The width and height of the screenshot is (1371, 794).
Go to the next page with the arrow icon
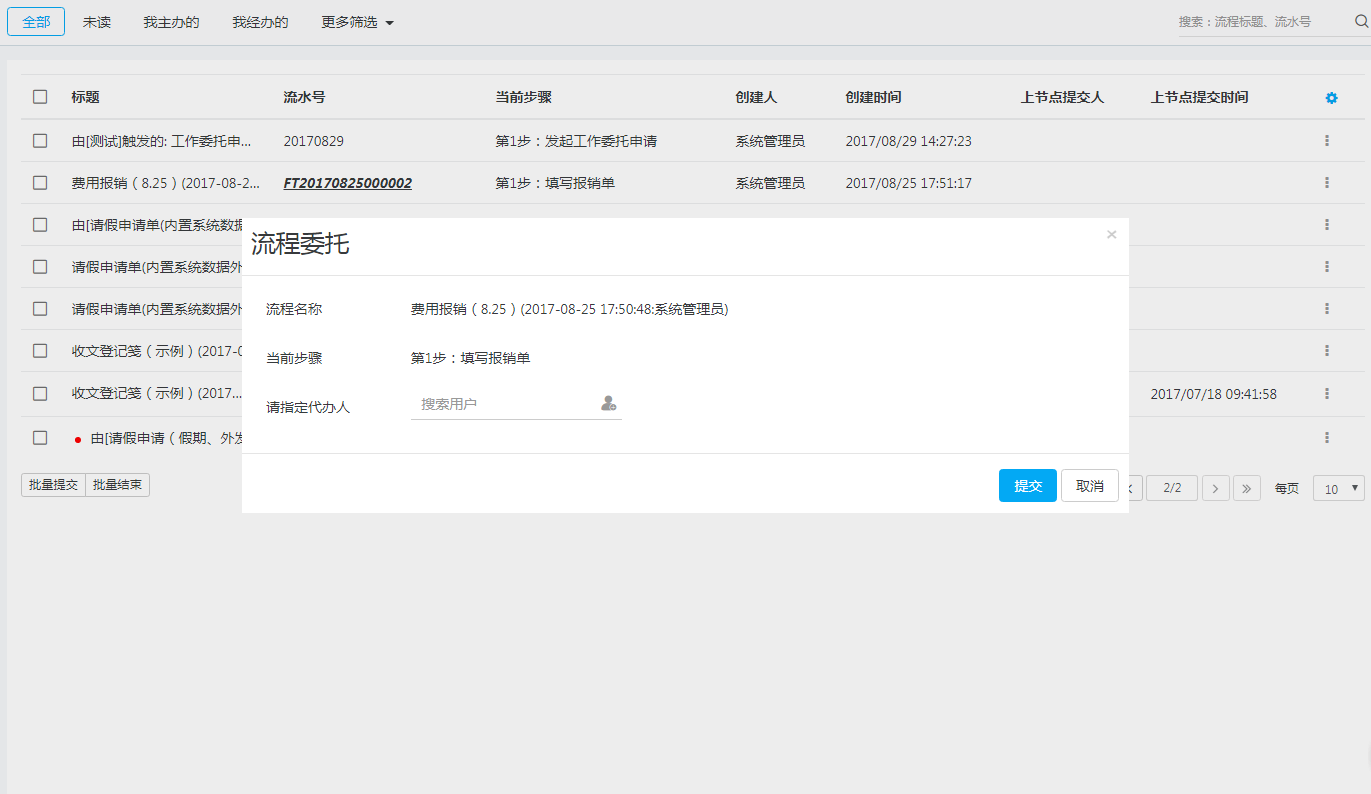(1214, 487)
